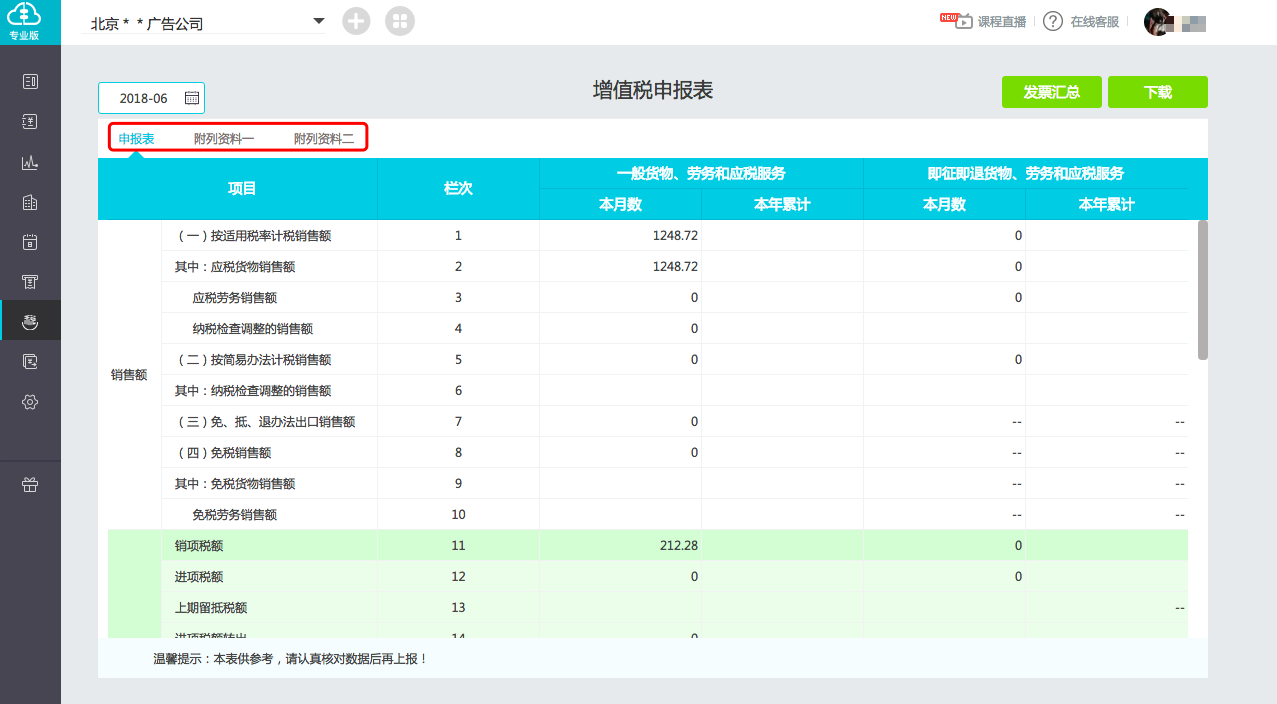Click the cloud logo in the sidebar
The height and width of the screenshot is (704, 1277).
30,17
